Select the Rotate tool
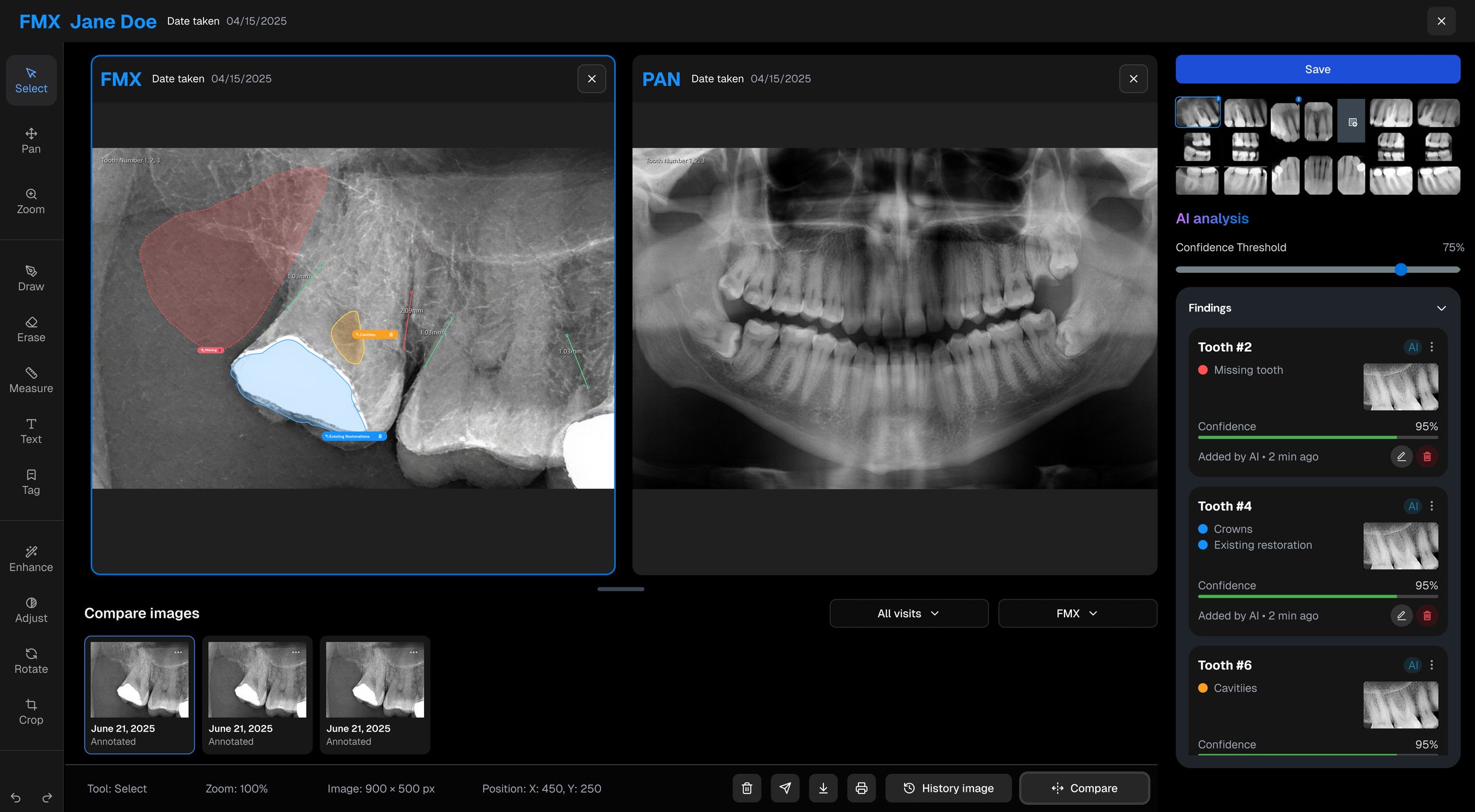This screenshot has height=812, width=1475. click(31, 662)
